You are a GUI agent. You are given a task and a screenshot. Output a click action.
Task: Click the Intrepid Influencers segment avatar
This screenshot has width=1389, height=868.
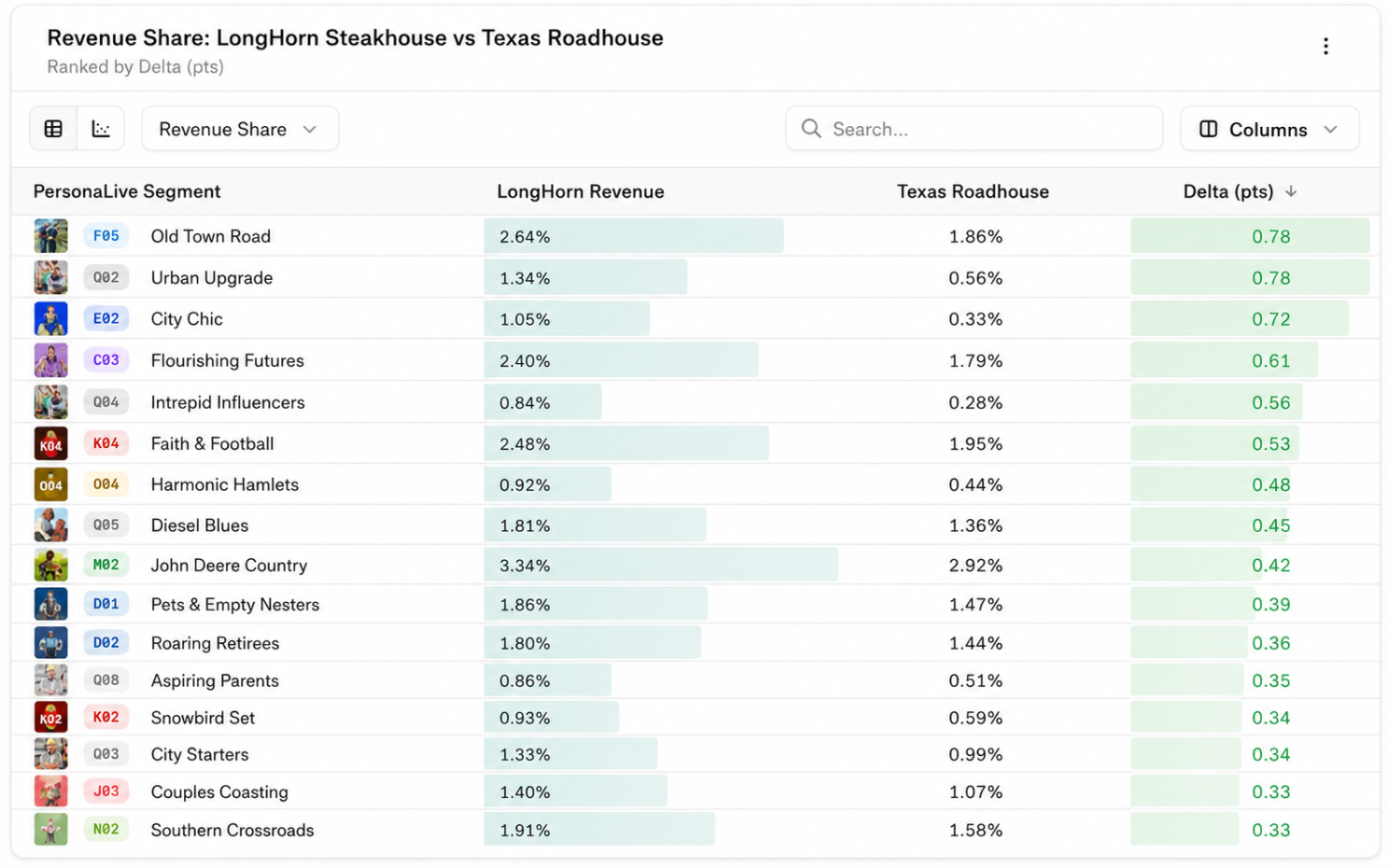50,402
